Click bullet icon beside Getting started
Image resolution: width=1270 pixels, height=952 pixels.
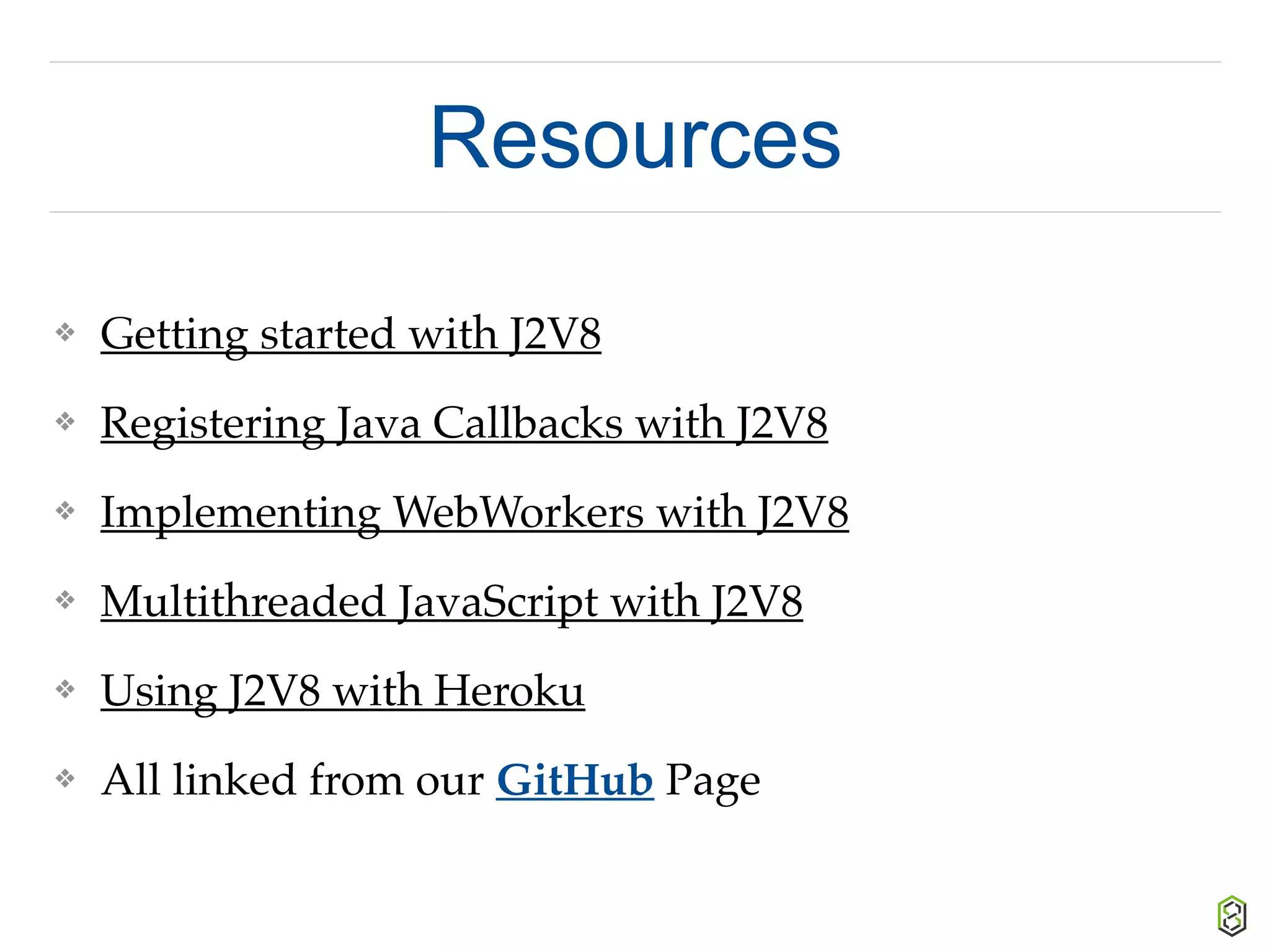point(65,333)
